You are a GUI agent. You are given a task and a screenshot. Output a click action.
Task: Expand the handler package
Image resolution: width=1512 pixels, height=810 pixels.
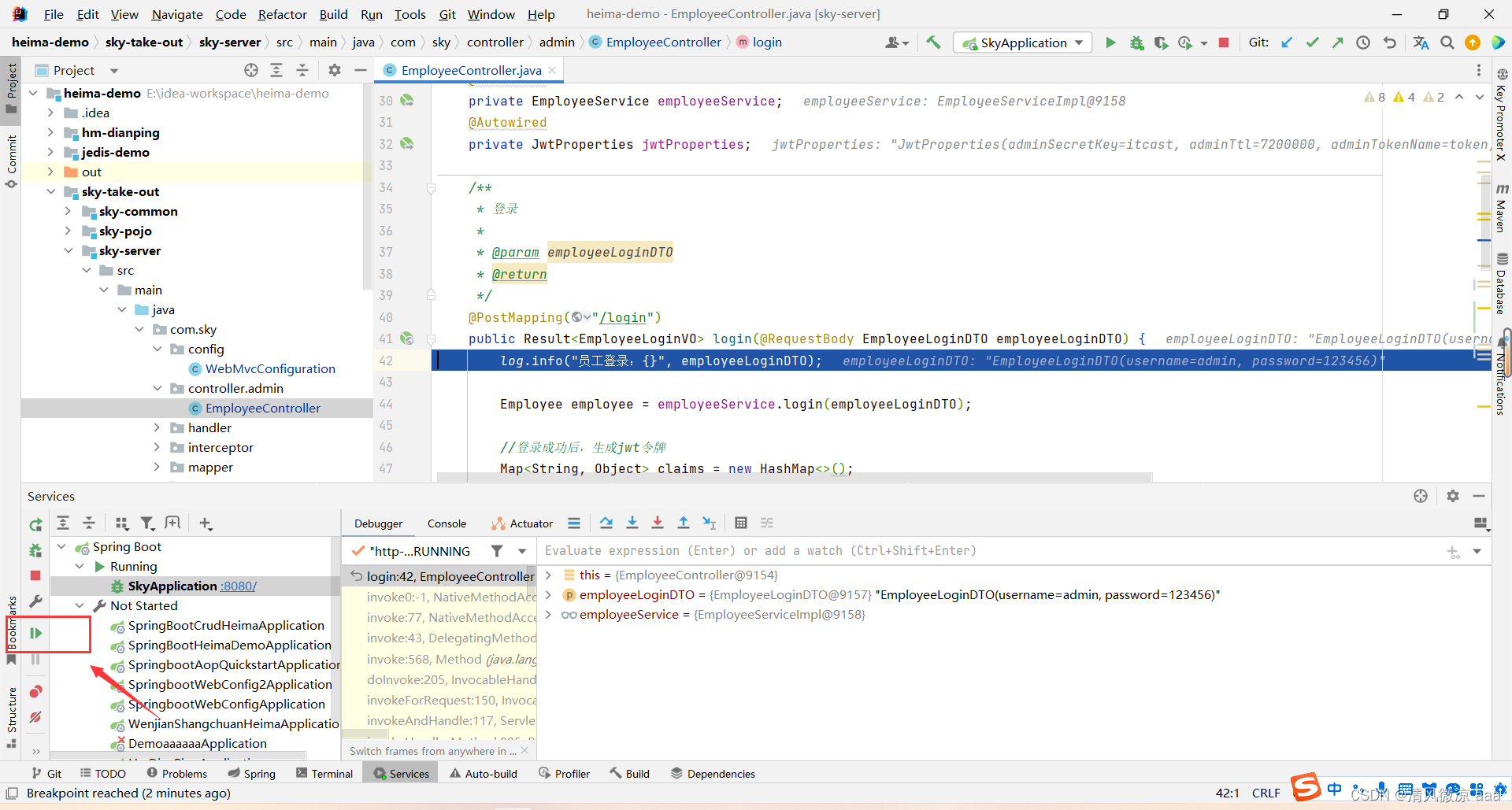point(157,427)
